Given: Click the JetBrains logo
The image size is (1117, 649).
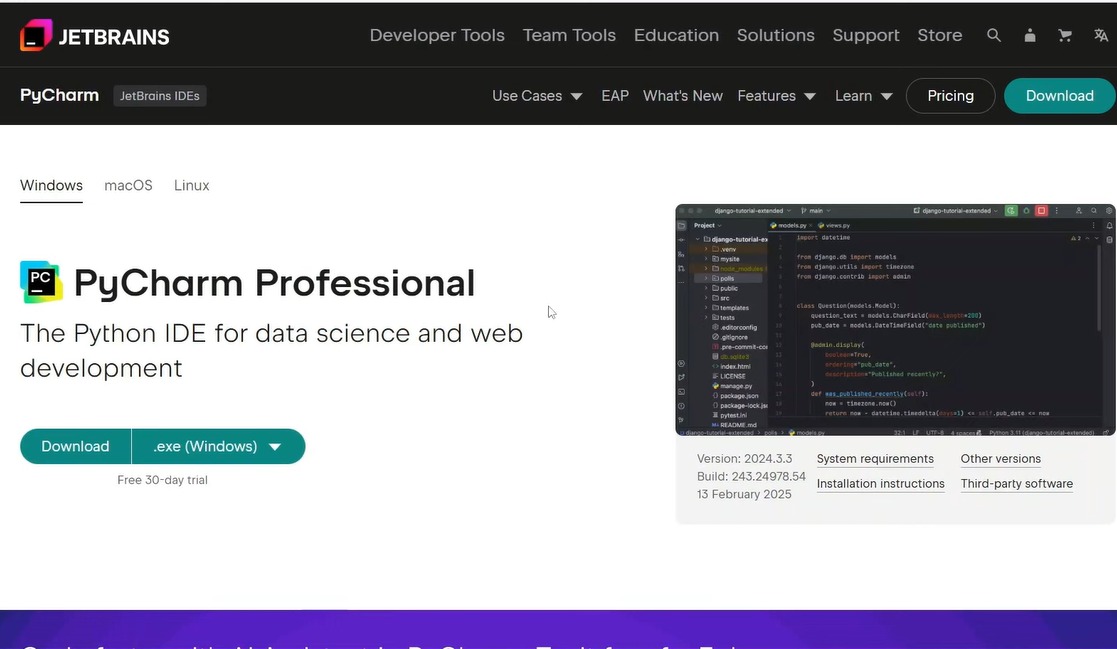Looking at the screenshot, I should click(x=94, y=36).
